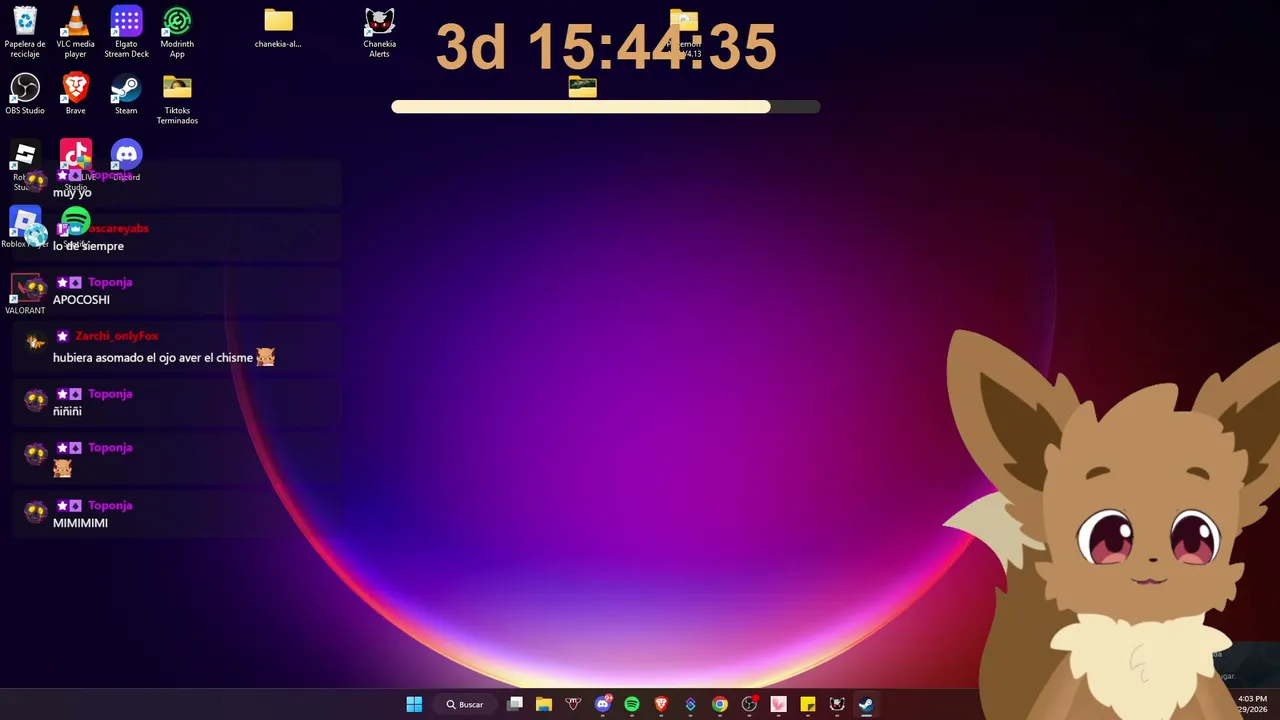Switch to OBS Studio on the taskbar
Screen dimensions: 1280x720
tap(749, 704)
